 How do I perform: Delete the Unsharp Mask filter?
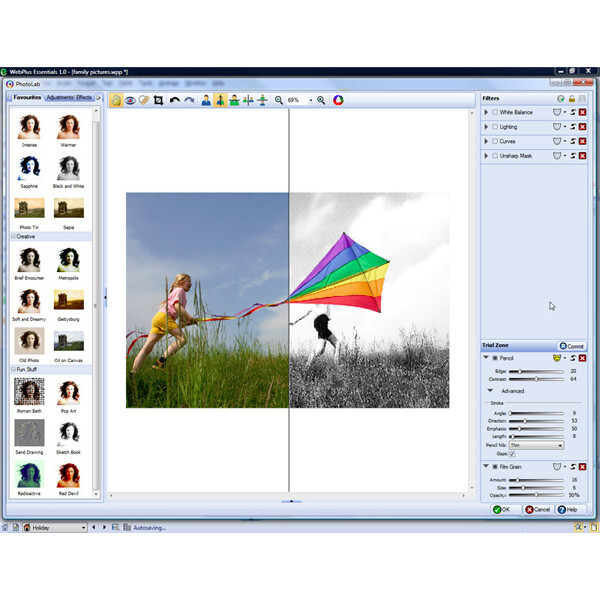point(582,156)
